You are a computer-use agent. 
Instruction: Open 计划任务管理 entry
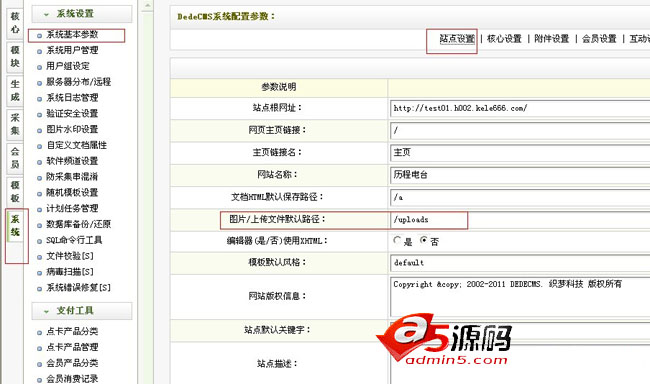coord(72,208)
